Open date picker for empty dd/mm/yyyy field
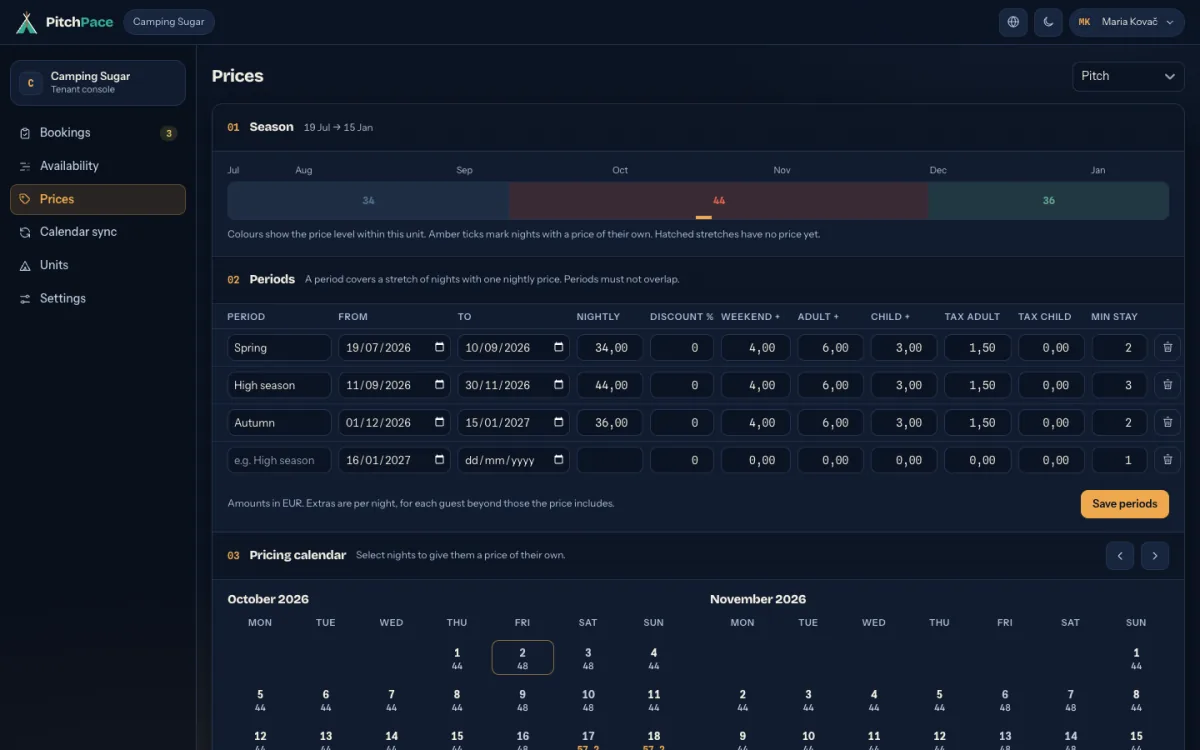 pos(559,460)
